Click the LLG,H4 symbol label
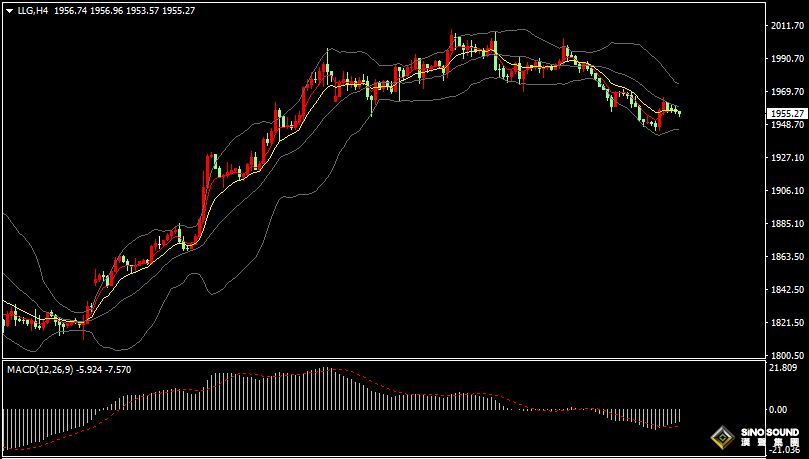This screenshot has height=459, width=809. (x=33, y=9)
